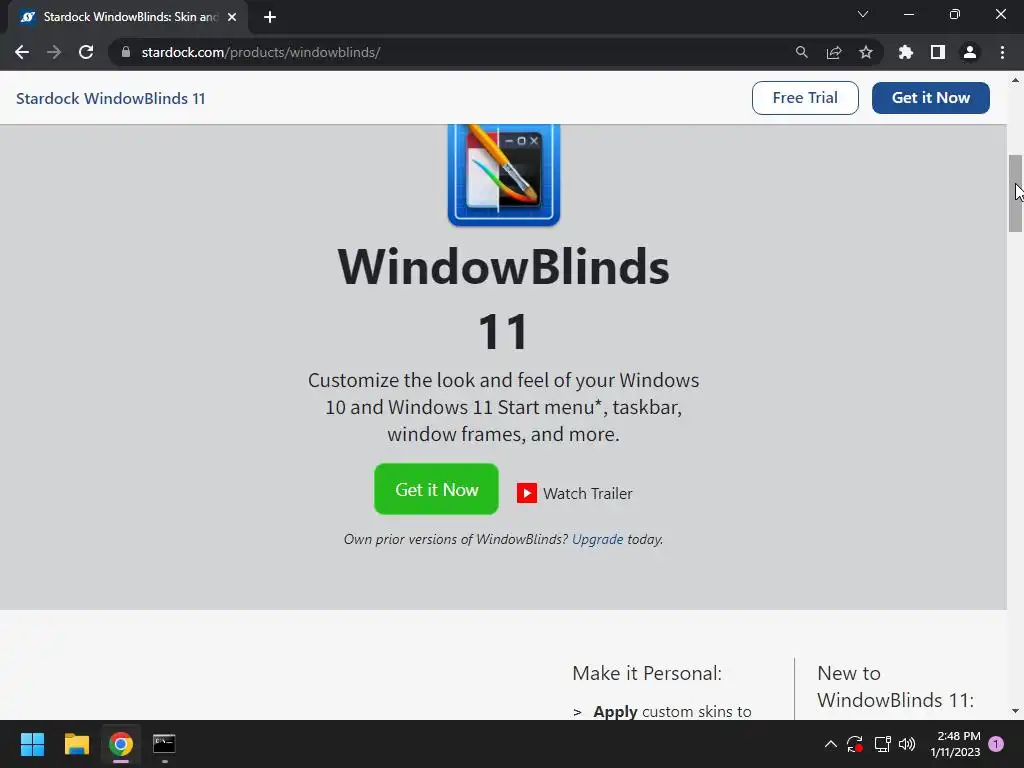This screenshot has height=768, width=1024.
Task: Follow the Upgrade link
Action: coord(598,539)
